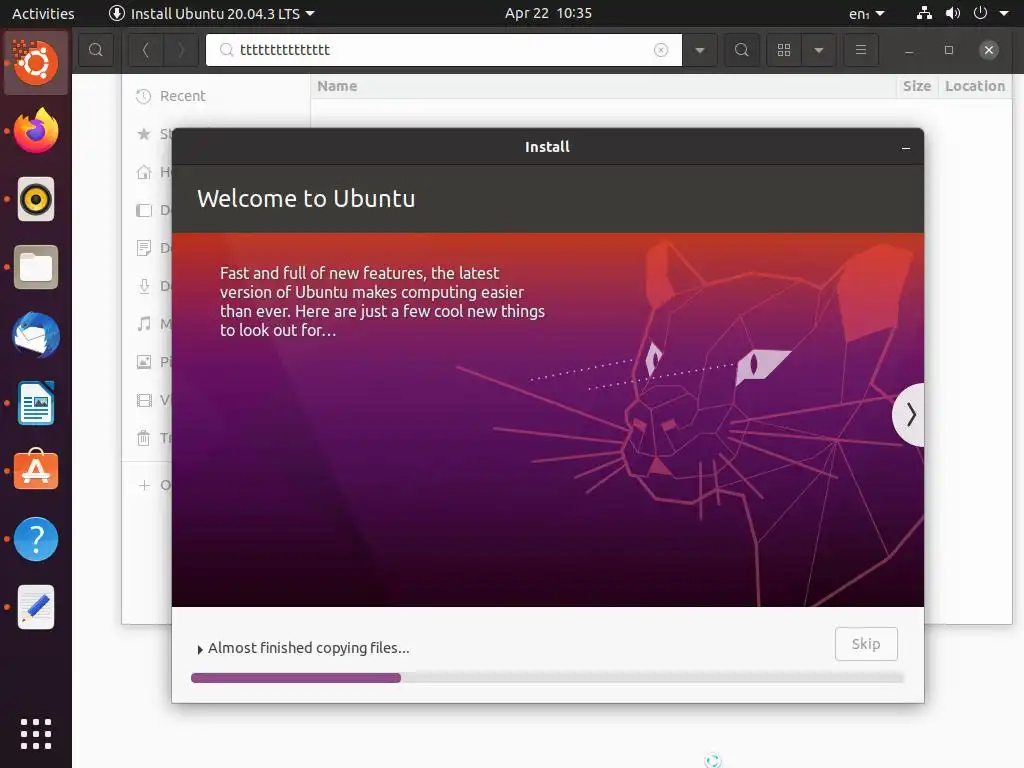
Task: Open search options dropdown in Files
Action: click(x=699, y=50)
